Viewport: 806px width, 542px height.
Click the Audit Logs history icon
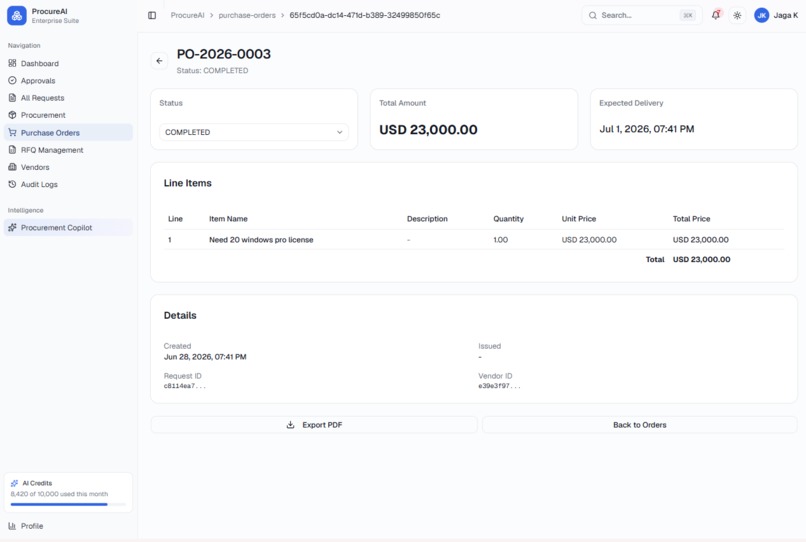12,184
